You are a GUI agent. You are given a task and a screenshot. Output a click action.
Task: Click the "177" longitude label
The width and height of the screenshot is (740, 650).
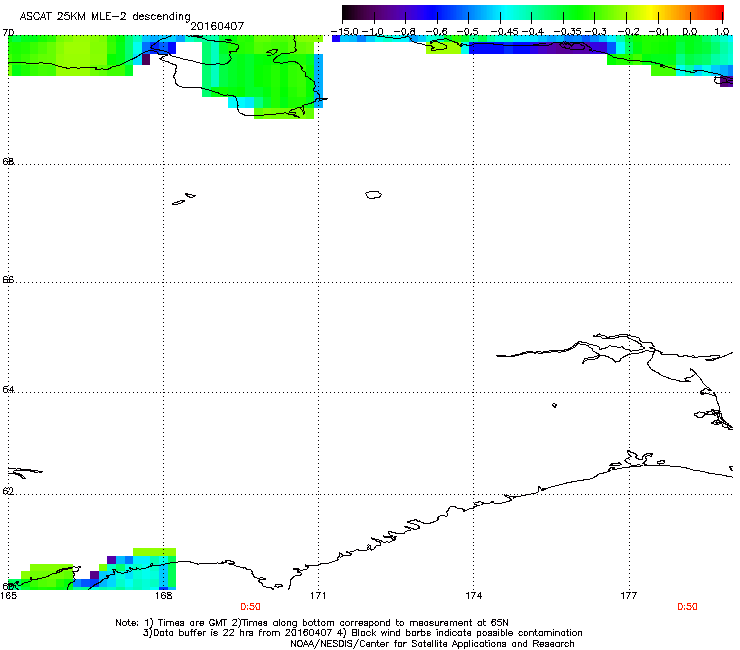coord(629,596)
